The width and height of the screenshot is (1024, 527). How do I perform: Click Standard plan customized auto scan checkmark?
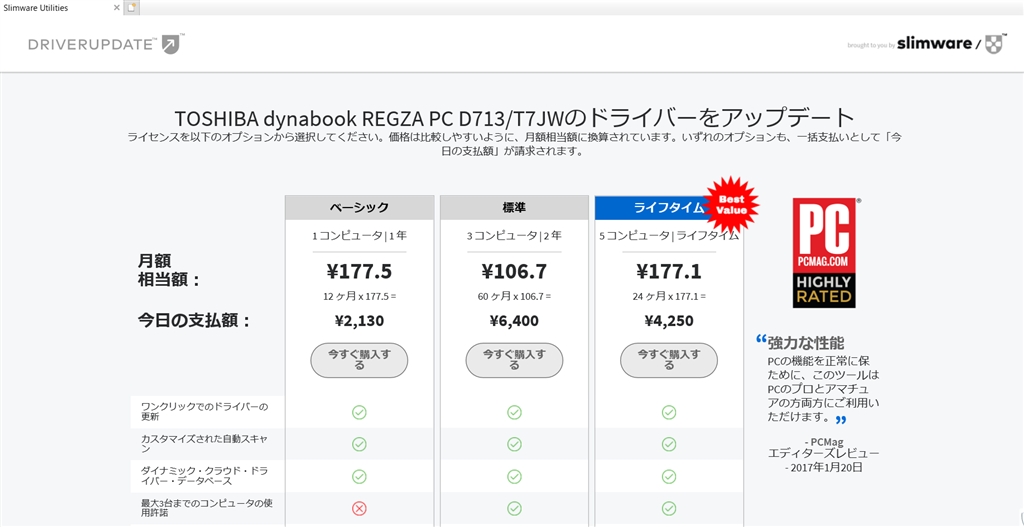click(514, 444)
